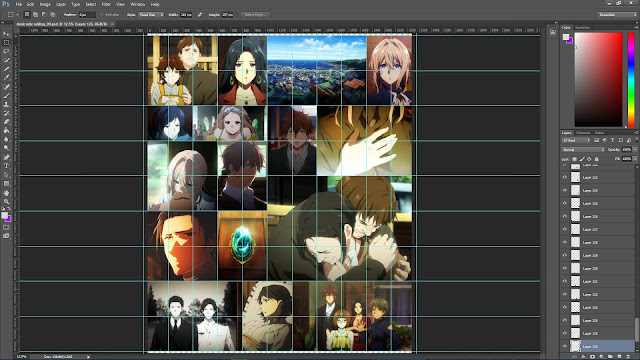Toggle visibility of Layer 114
The image size is (640, 360).
point(565,190)
